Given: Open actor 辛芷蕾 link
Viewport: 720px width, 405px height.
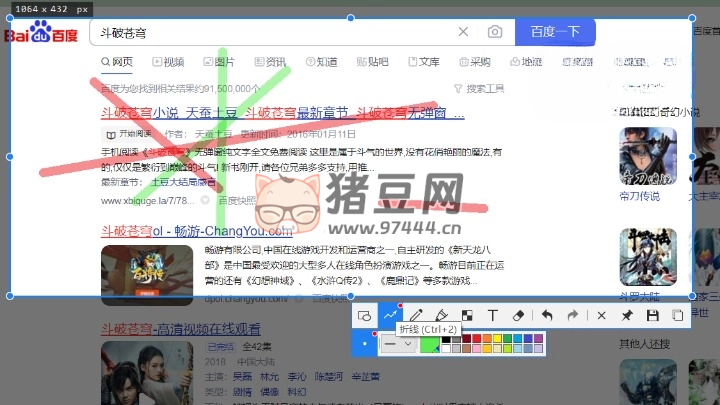Looking at the screenshot, I should [366, 377].
